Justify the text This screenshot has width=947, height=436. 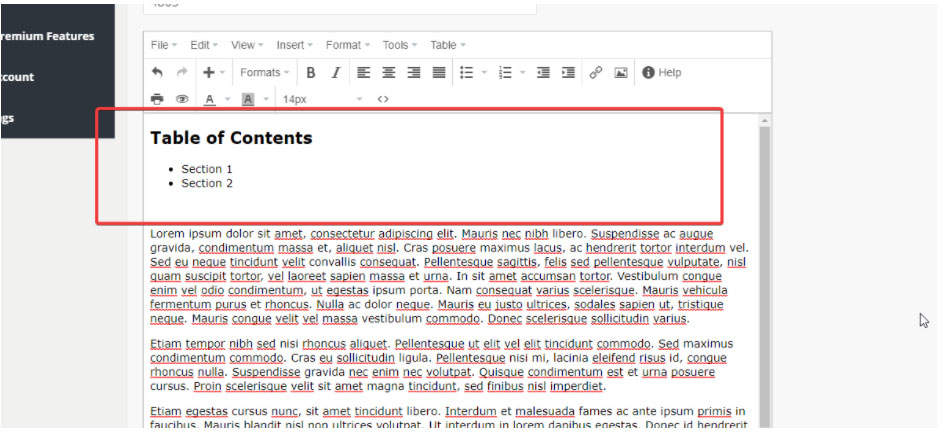(439, 72)
